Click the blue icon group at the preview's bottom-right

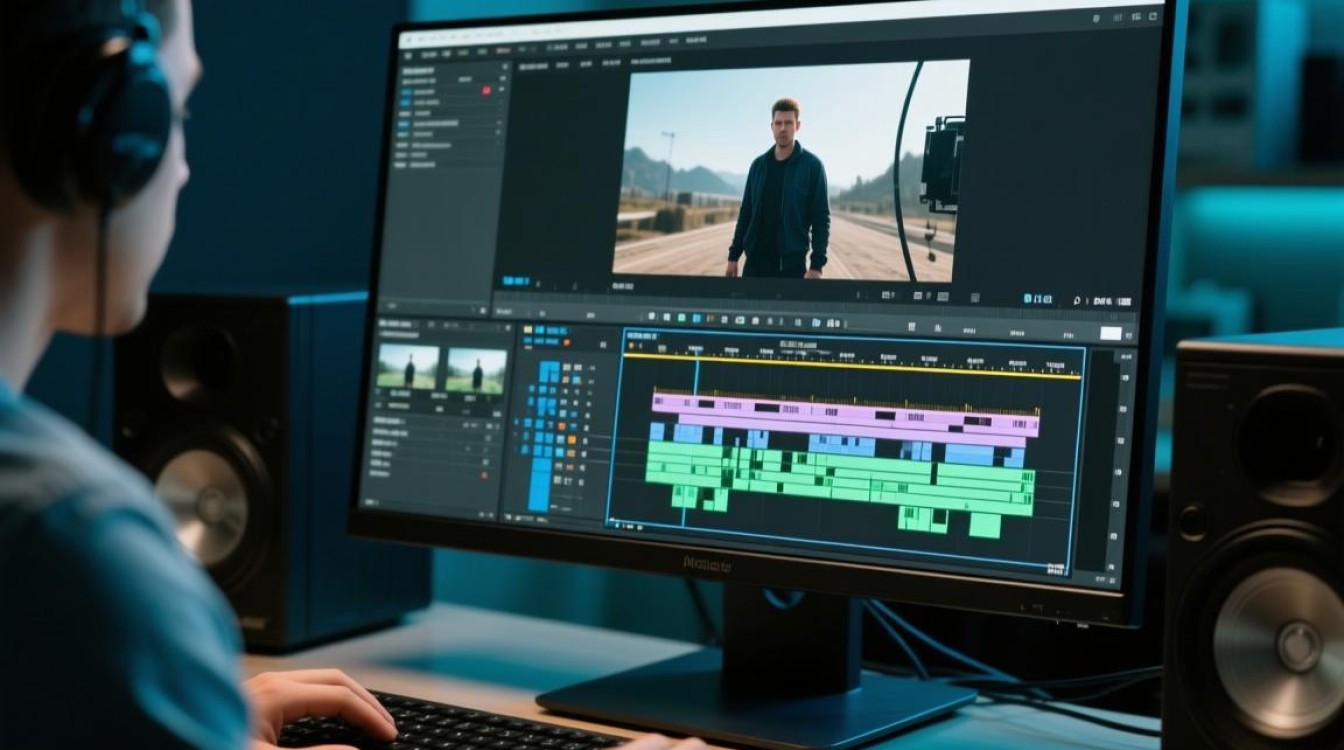(1035, 298)
